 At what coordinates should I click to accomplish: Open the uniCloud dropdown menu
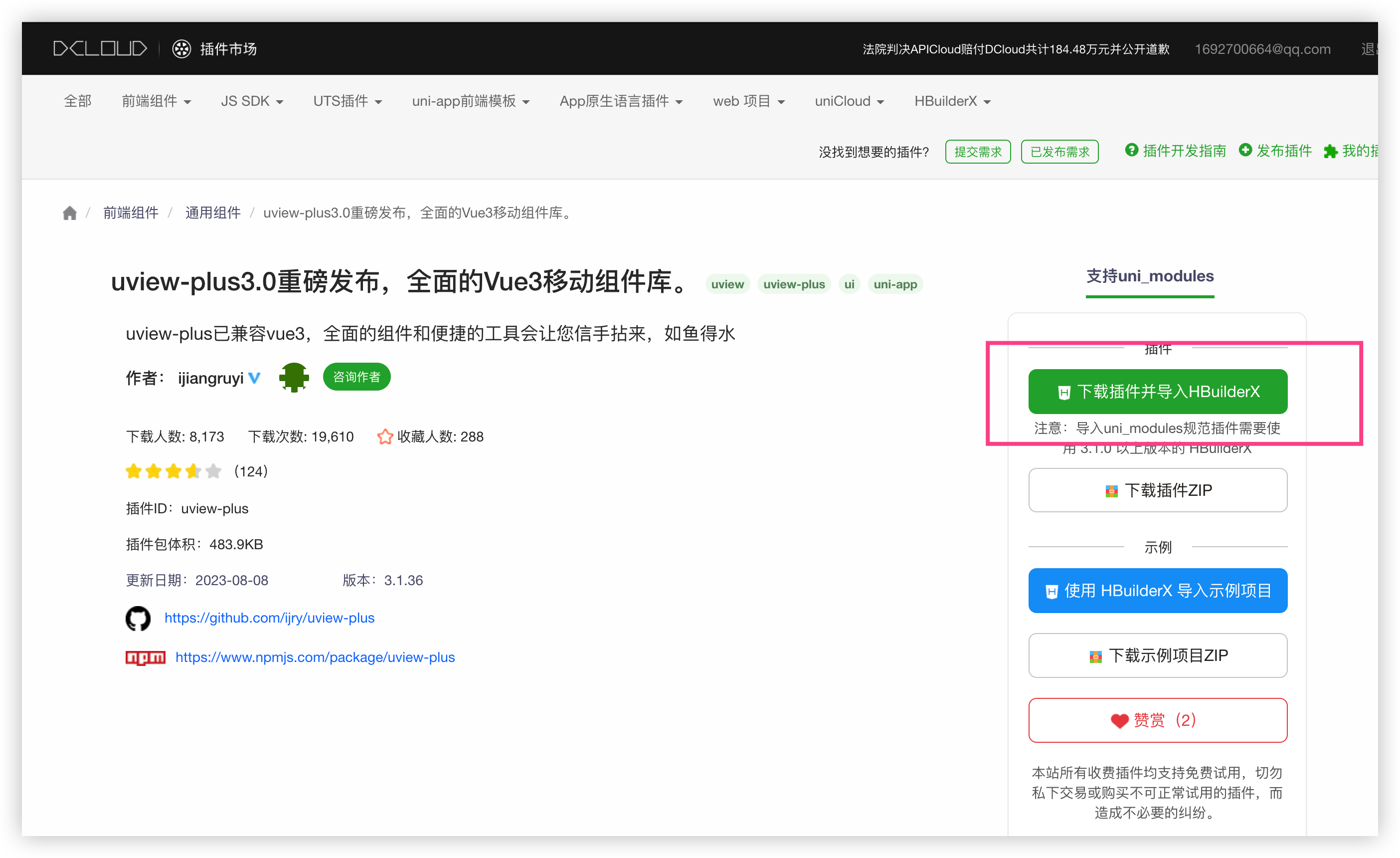[x=849, y=101]
